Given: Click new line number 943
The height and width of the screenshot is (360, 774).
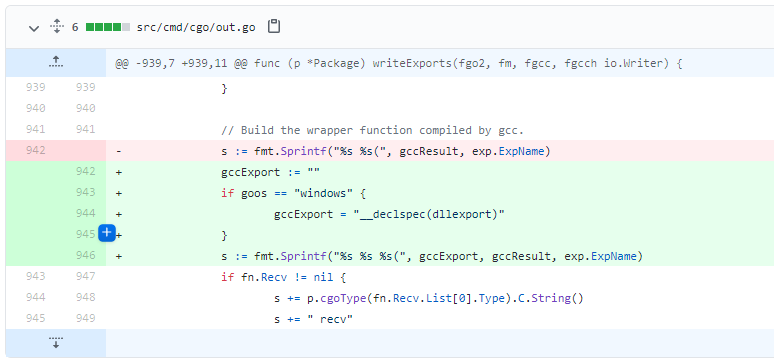Looking at the screenshot, I should [85, 192].
